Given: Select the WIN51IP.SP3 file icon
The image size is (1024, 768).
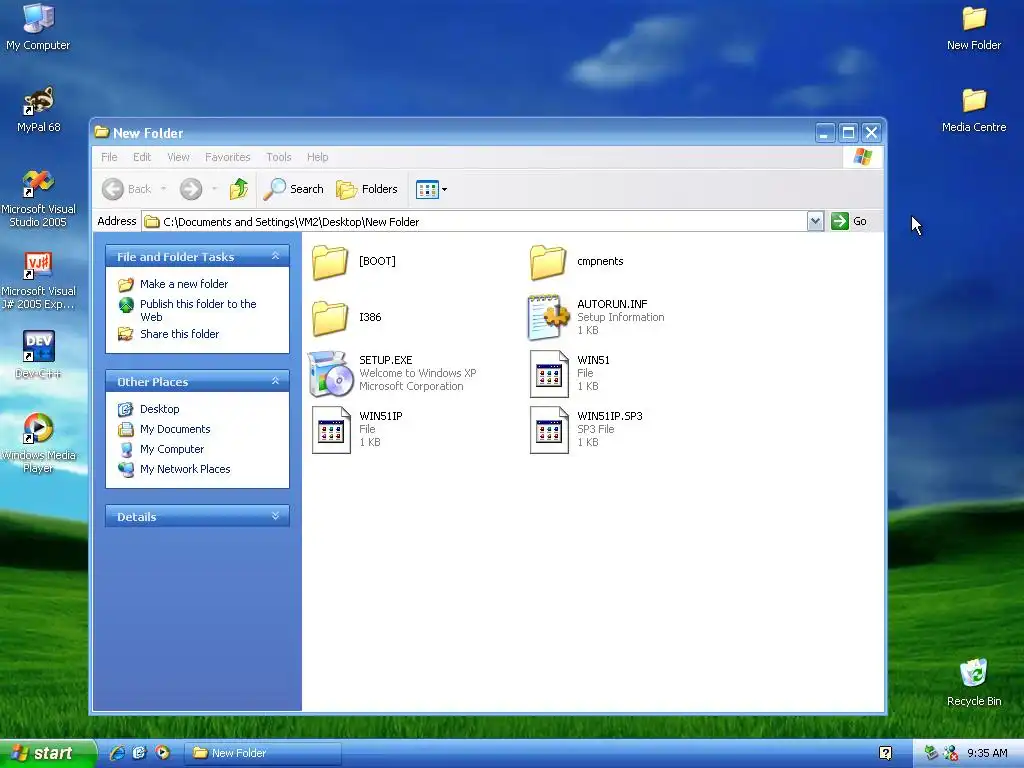Looking at the screenshot, I should tap(549, 430).
